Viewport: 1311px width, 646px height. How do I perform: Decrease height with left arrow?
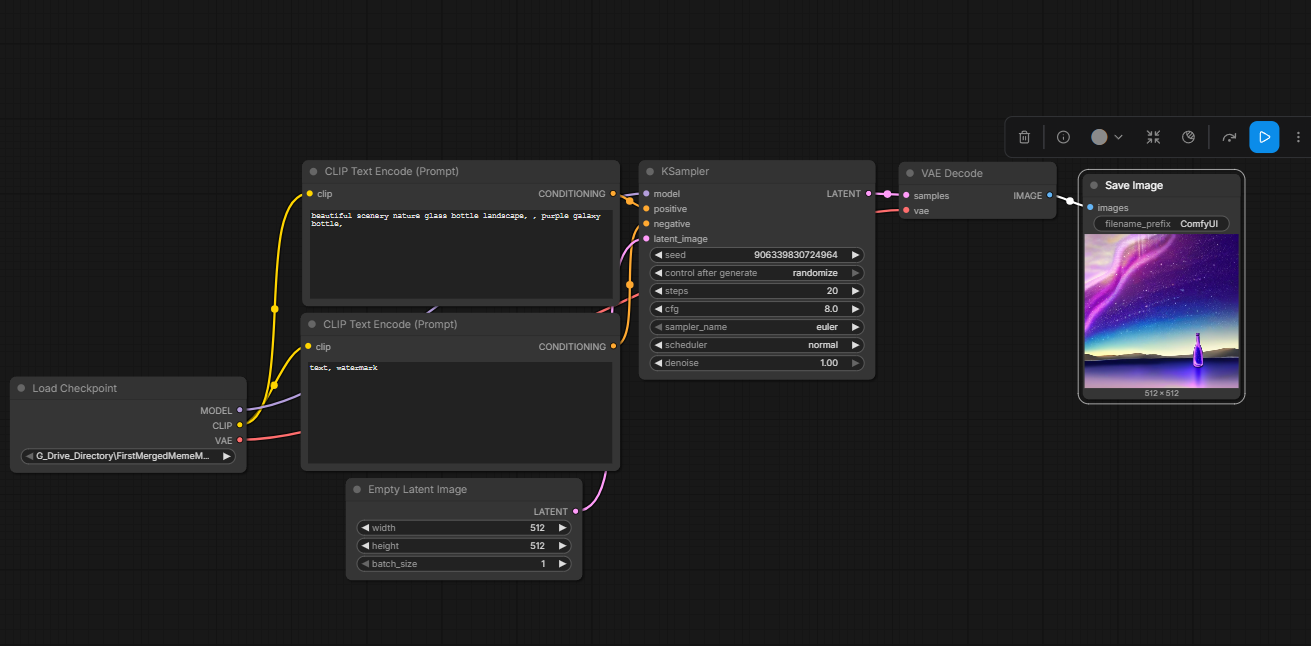click(365, 546)
